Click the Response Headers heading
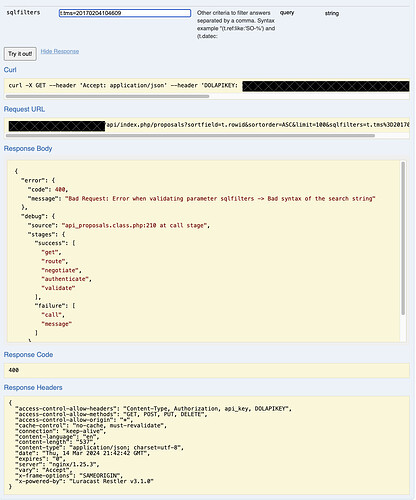This screenshot has width=416, height=500. [x=33, y=387]
